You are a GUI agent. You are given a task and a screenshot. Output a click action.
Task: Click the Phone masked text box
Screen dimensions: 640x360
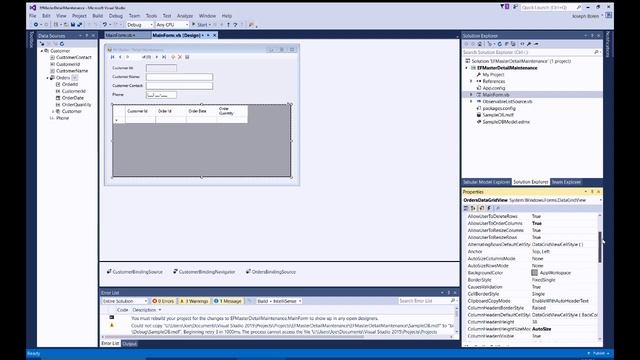point(161,95)
